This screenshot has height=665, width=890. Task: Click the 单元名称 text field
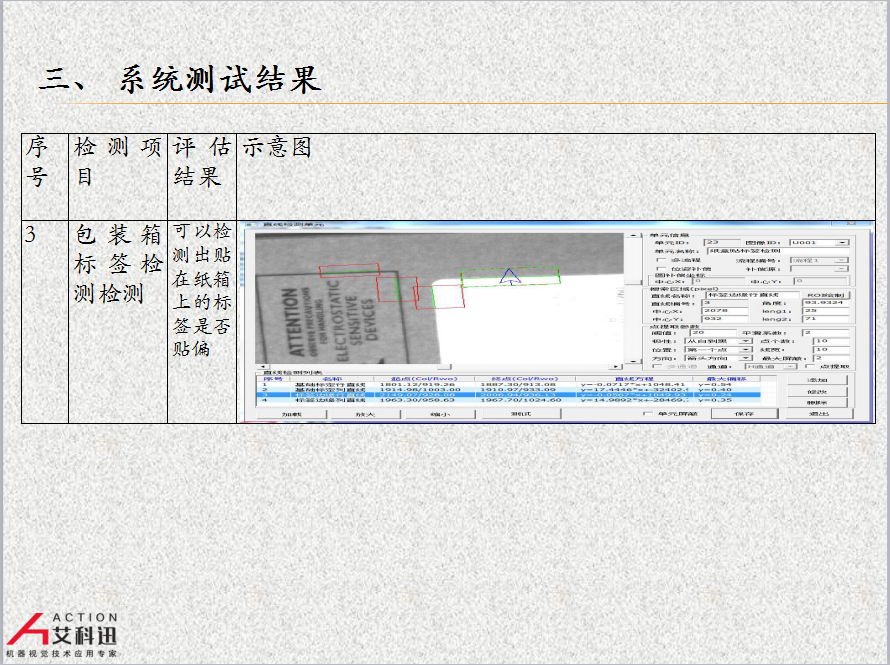pos(778,251)
